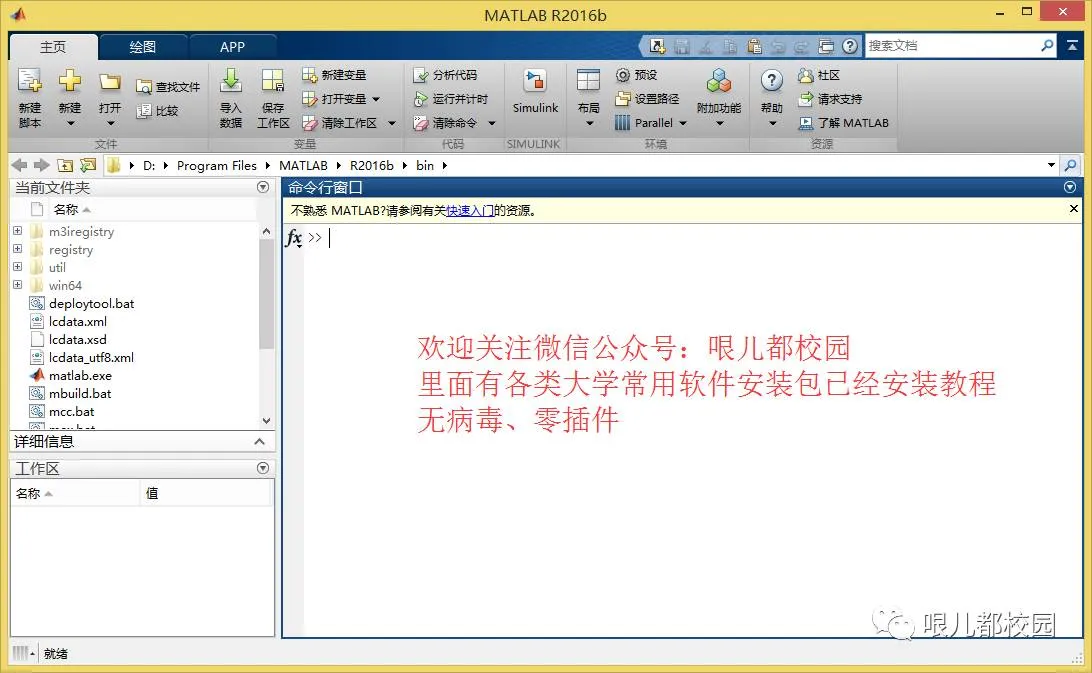Select mcc.bat file
The width and height of the screenshot is (1092, 673).
71,412
